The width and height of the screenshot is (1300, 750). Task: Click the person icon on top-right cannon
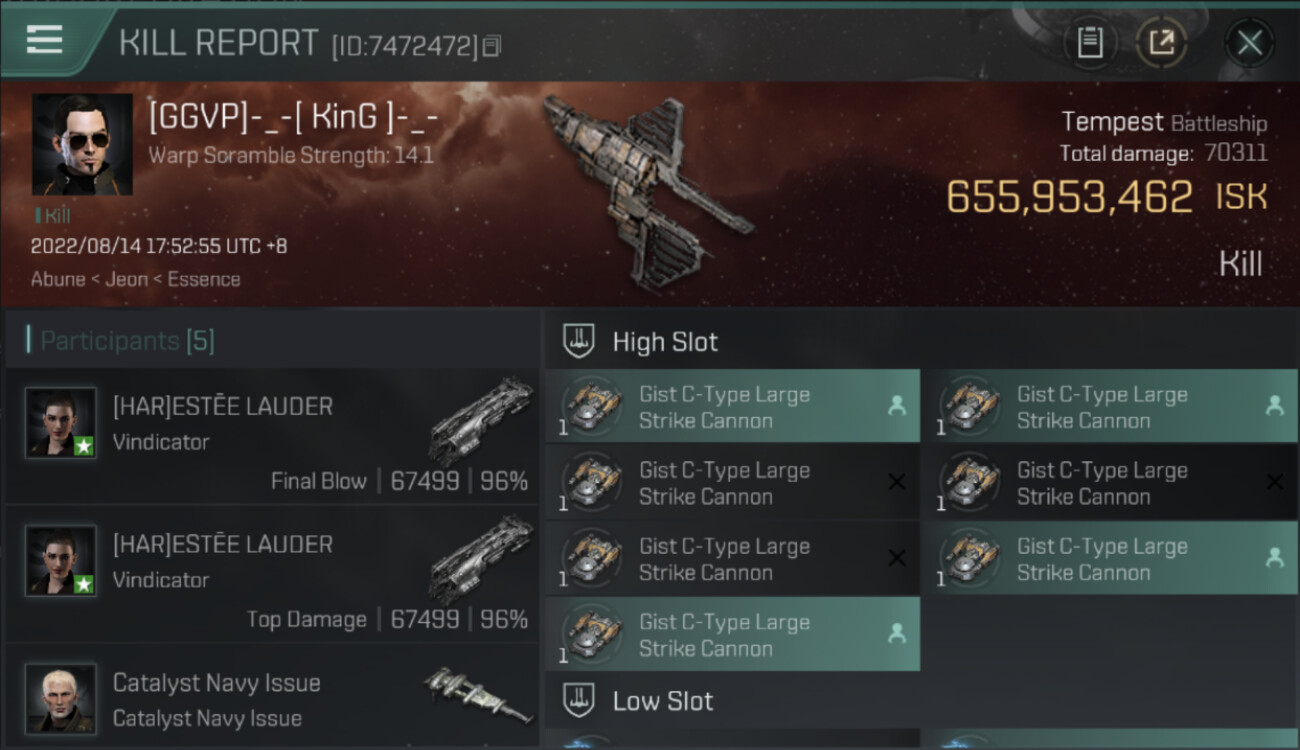coord(1274,406)
